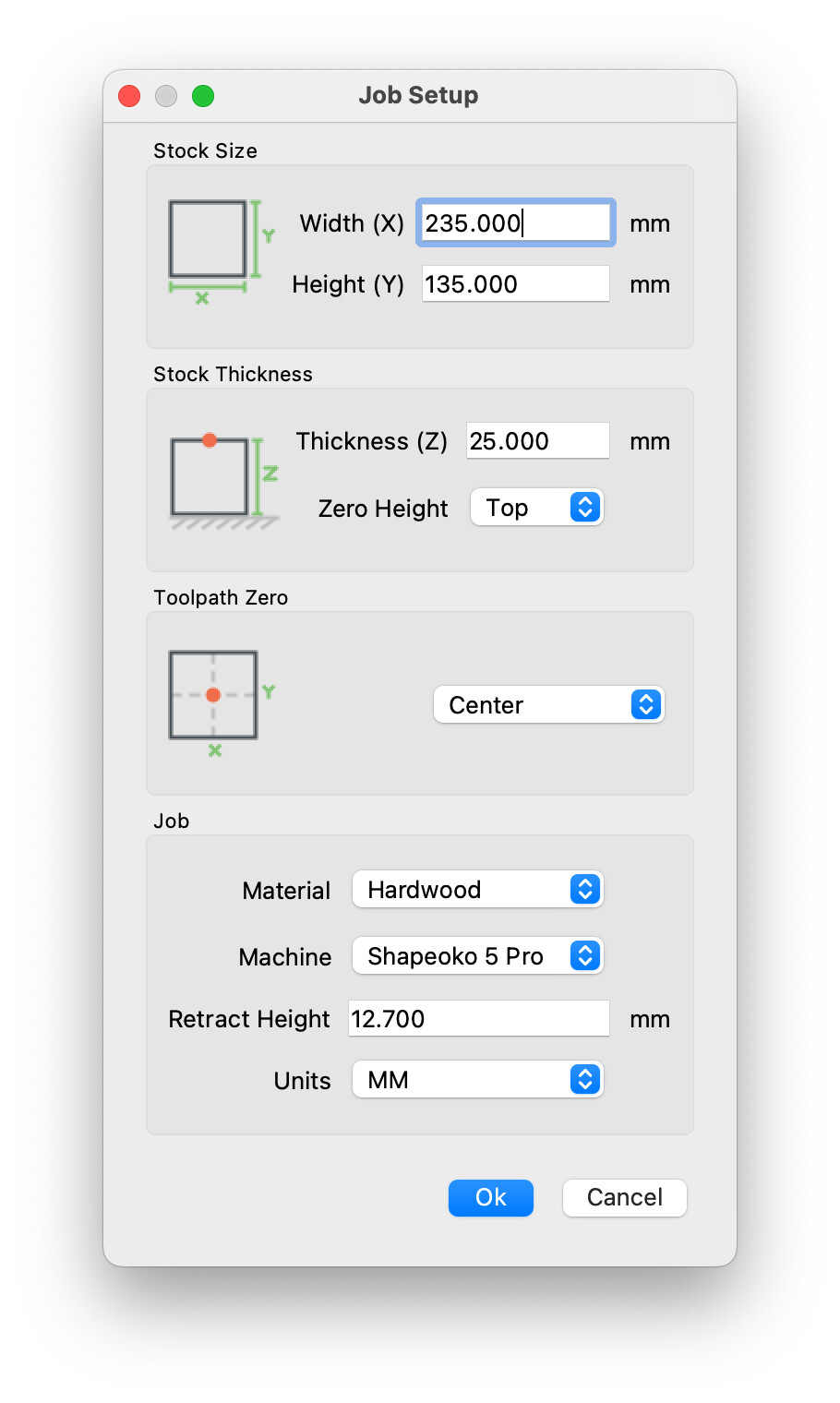This screenshot has height=1403, width=840.
Task: Click the Retract Height input field
Action: pos(478,1019)
